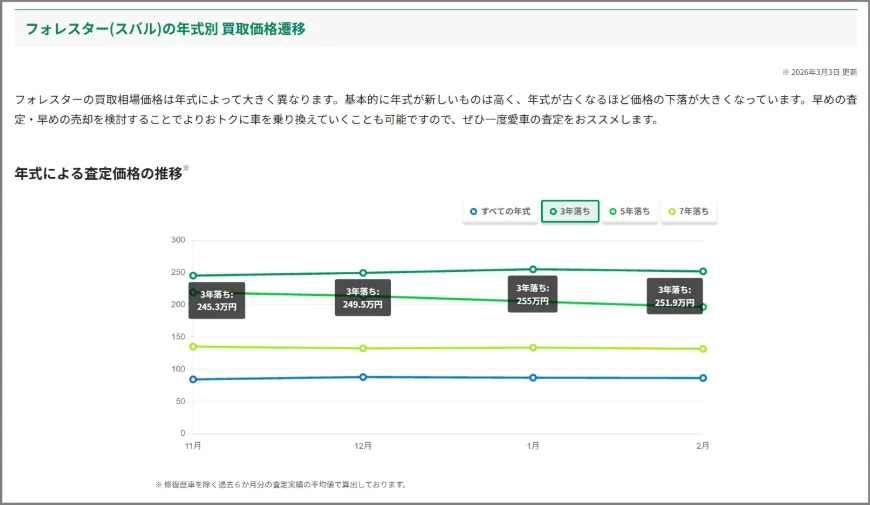
Task: Toggle the 3年落ち legend button
Action: pos(570,211)
